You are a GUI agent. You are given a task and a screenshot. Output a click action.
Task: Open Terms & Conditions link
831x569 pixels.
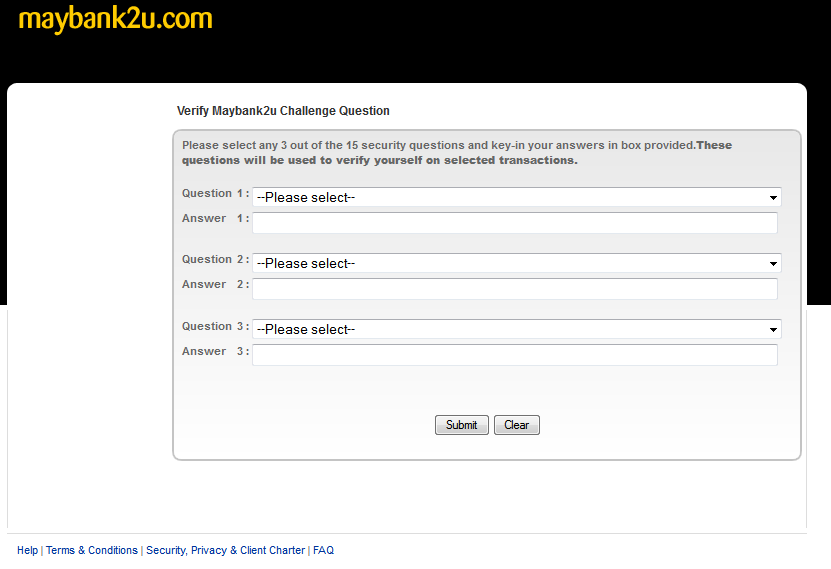[92, 550]
